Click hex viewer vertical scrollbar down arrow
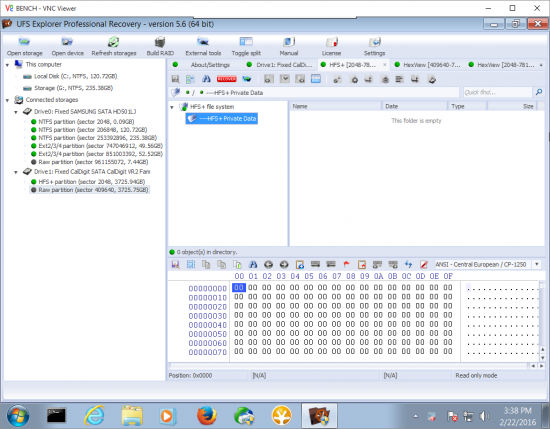Image resolution: width=550 pixels, height=429 pixels. (x=542, y=358)
